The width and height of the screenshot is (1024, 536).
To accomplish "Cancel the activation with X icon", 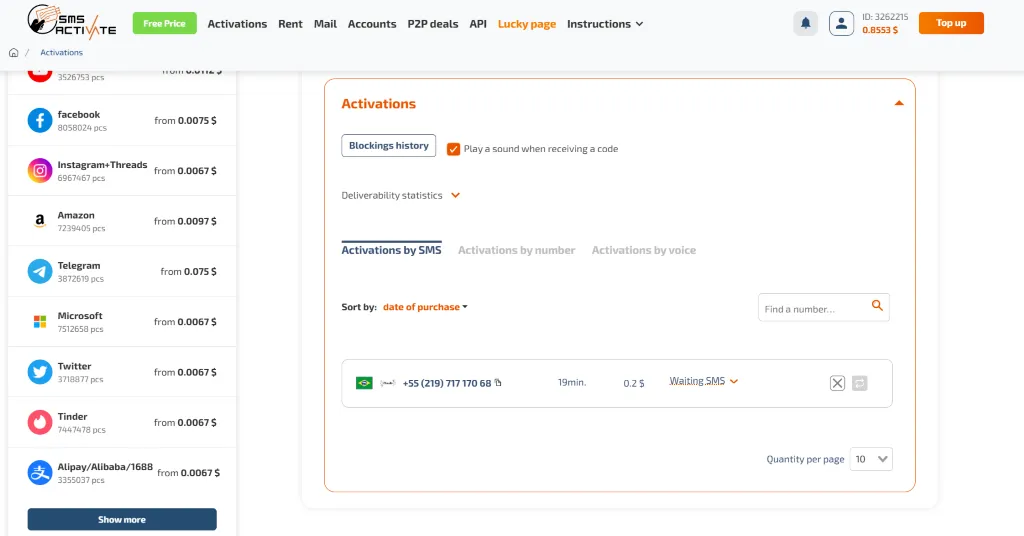I will (x=837, y=383).
